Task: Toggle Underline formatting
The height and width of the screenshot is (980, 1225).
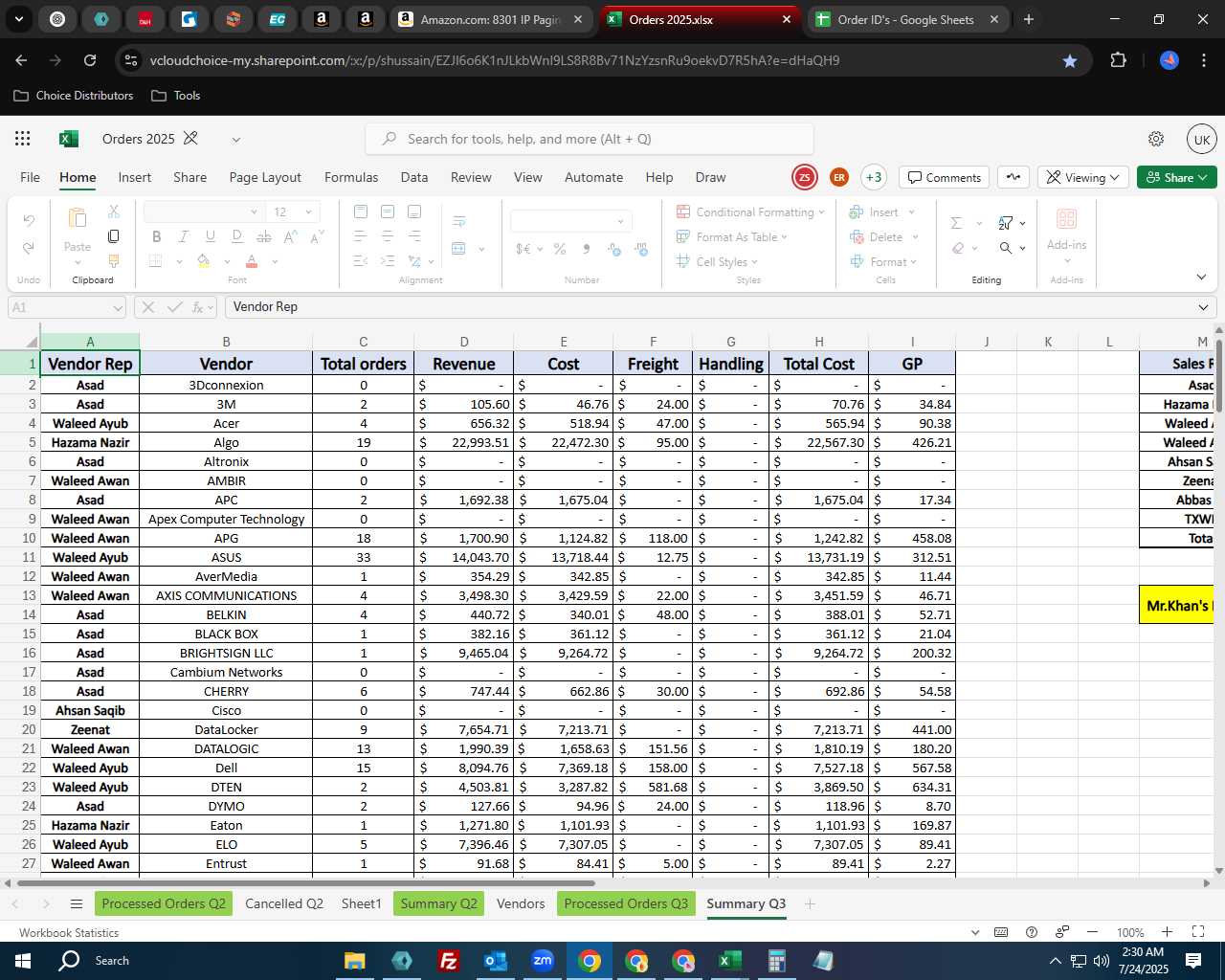Action: [210, 236]
